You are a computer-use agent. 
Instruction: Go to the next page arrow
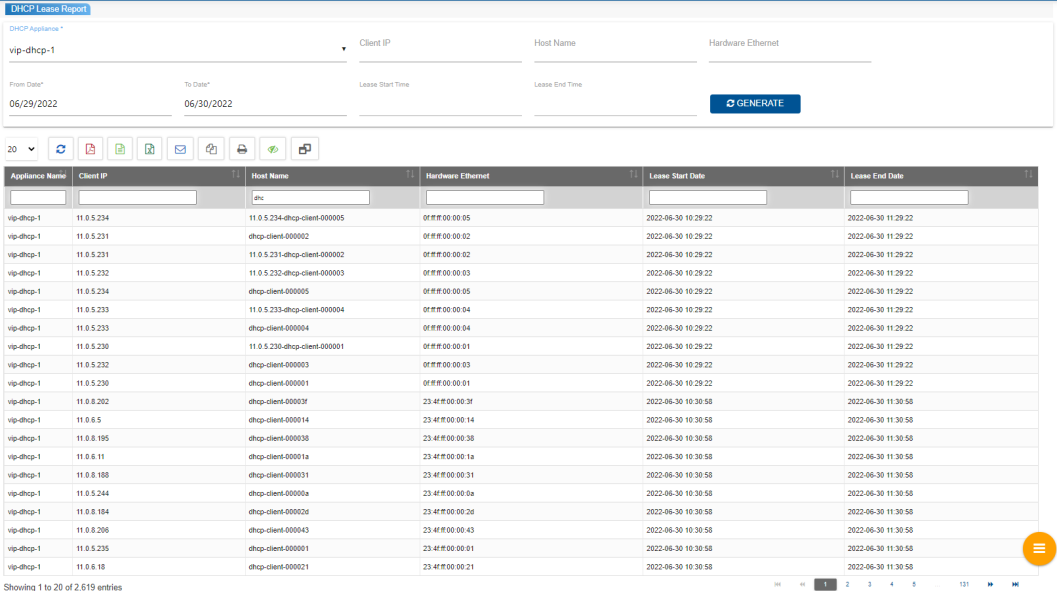[990, 584]
